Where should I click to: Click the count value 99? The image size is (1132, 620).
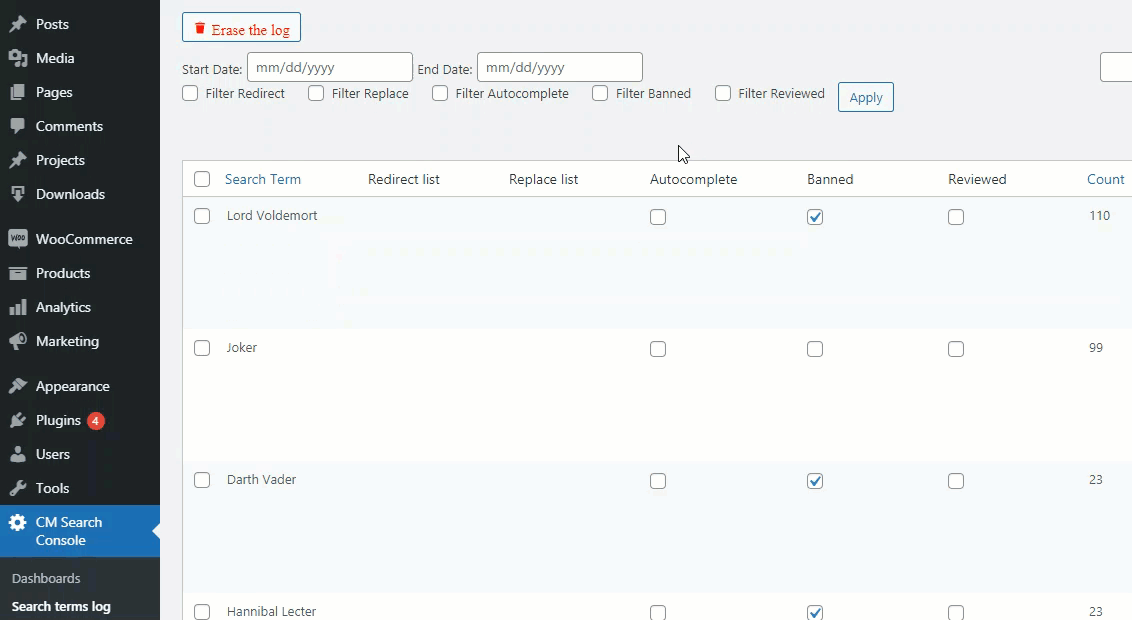[x=1096, y=347]
